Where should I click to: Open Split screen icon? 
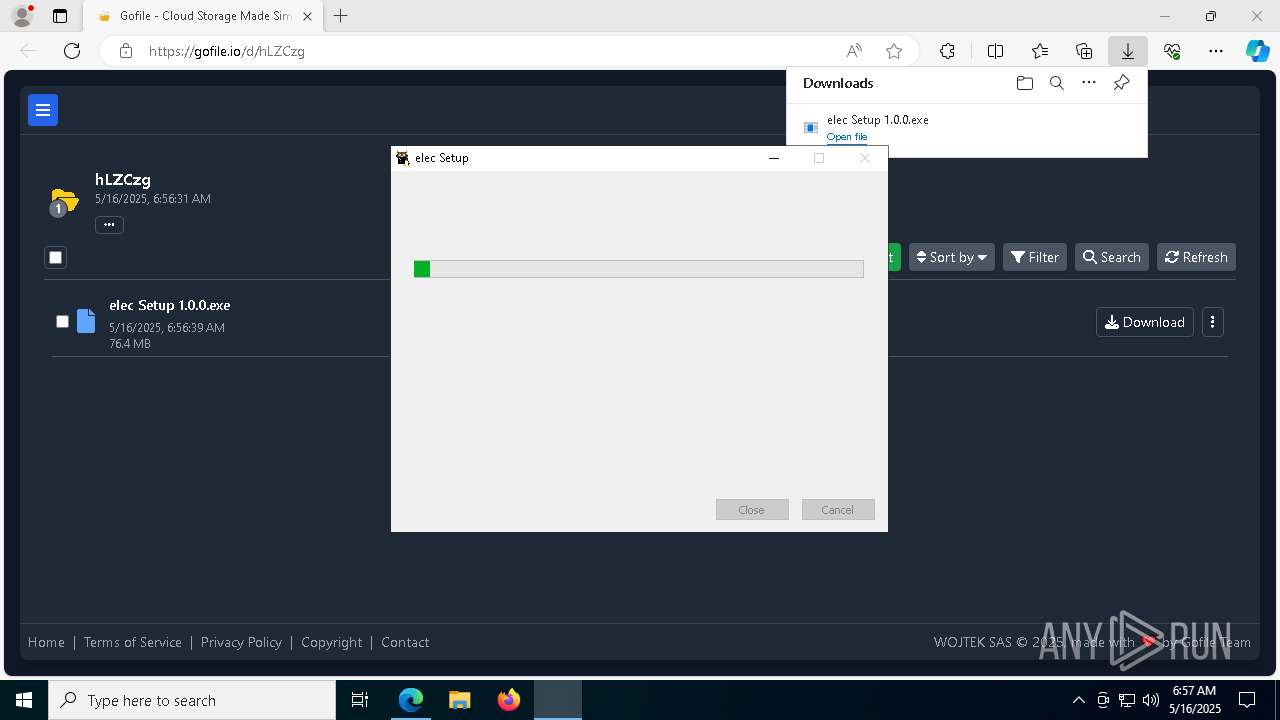tap(995, 51)
